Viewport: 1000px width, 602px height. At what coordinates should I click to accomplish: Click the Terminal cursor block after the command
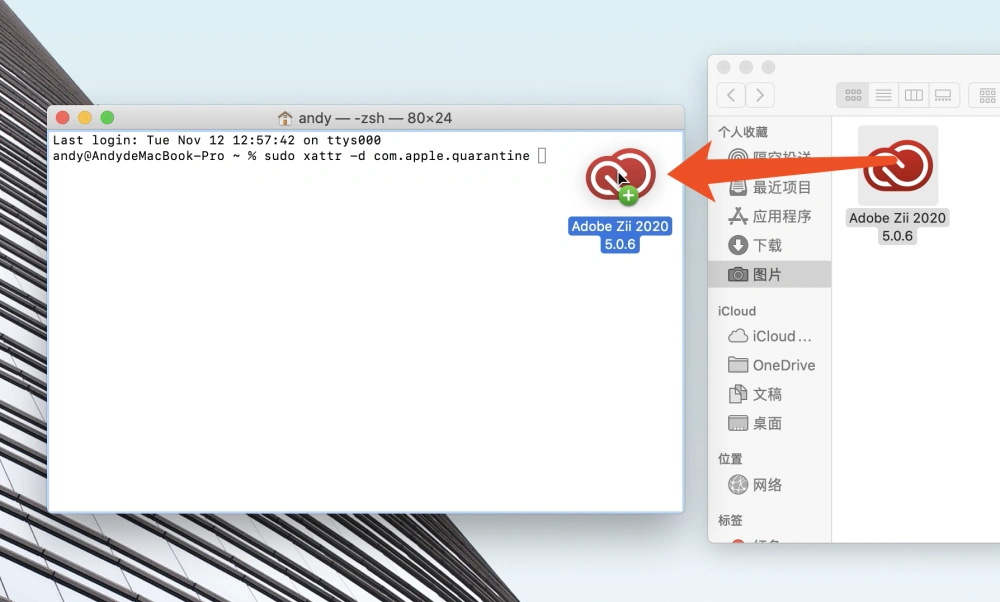(x=541, y=156)
